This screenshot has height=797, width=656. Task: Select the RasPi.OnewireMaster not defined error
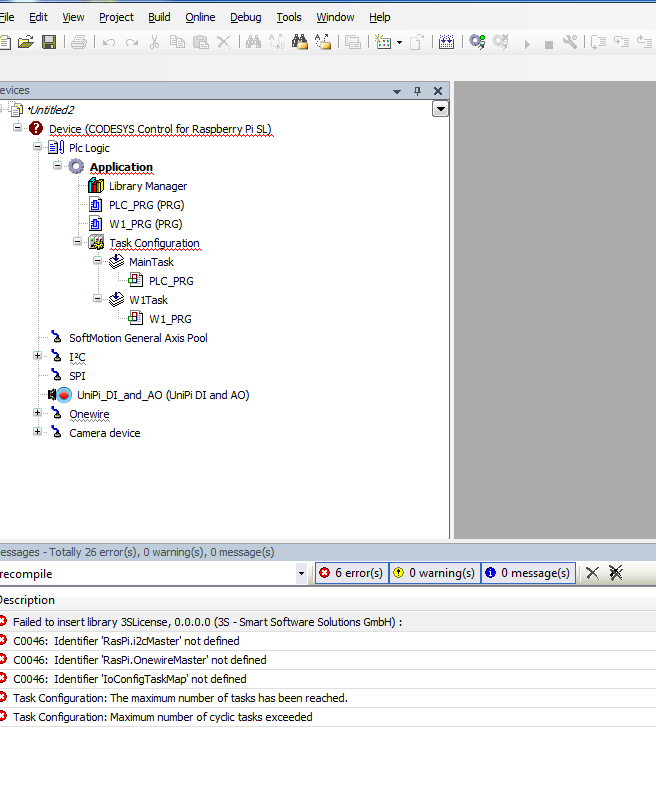[140, 660]
